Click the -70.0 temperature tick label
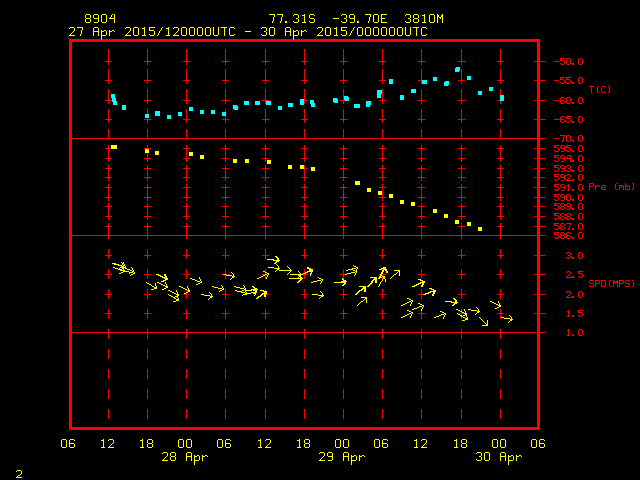The height and width of the screenshot is (480, 640). point(568,139)
